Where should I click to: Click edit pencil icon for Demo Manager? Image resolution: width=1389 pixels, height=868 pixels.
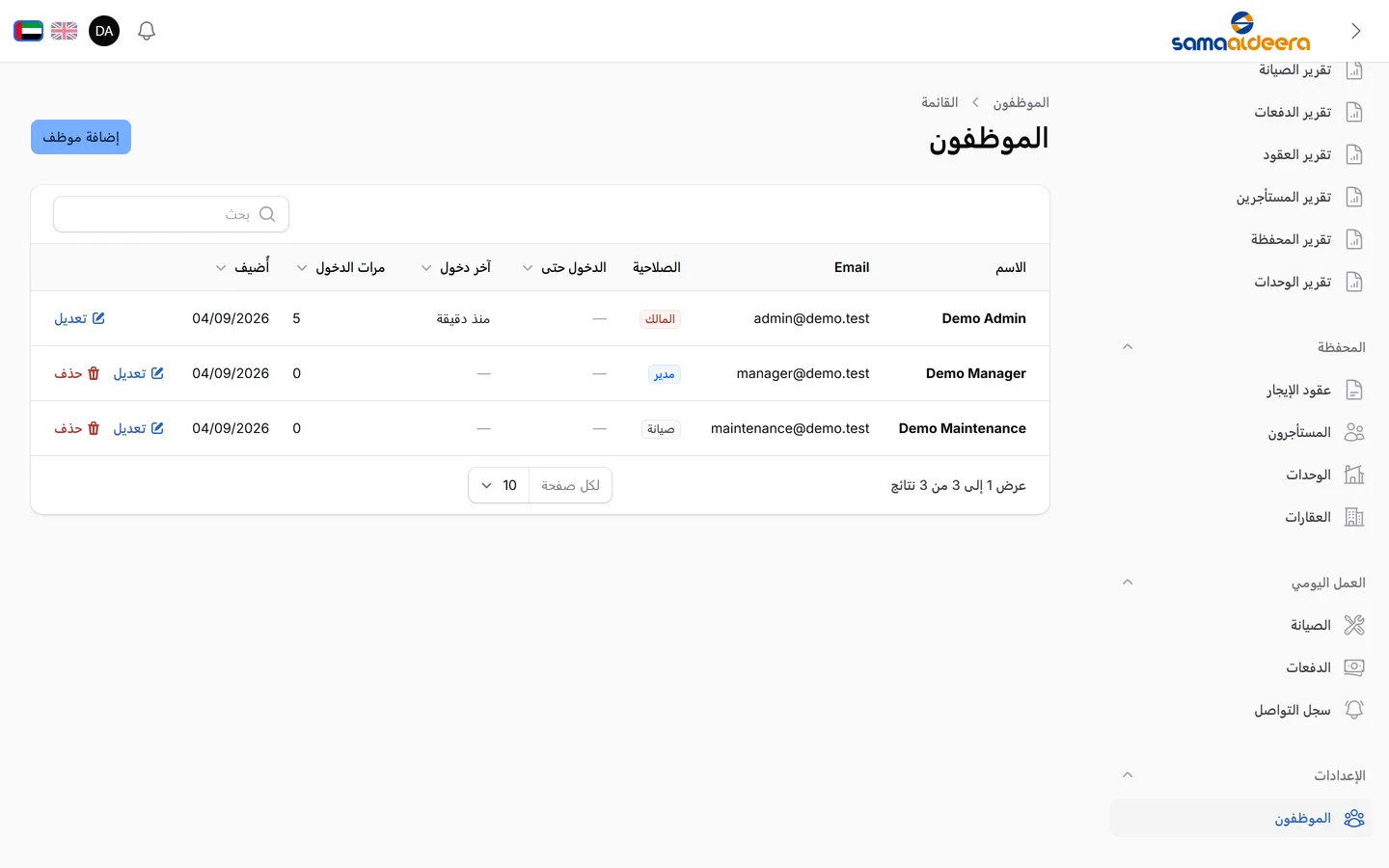tap(157, 373)
